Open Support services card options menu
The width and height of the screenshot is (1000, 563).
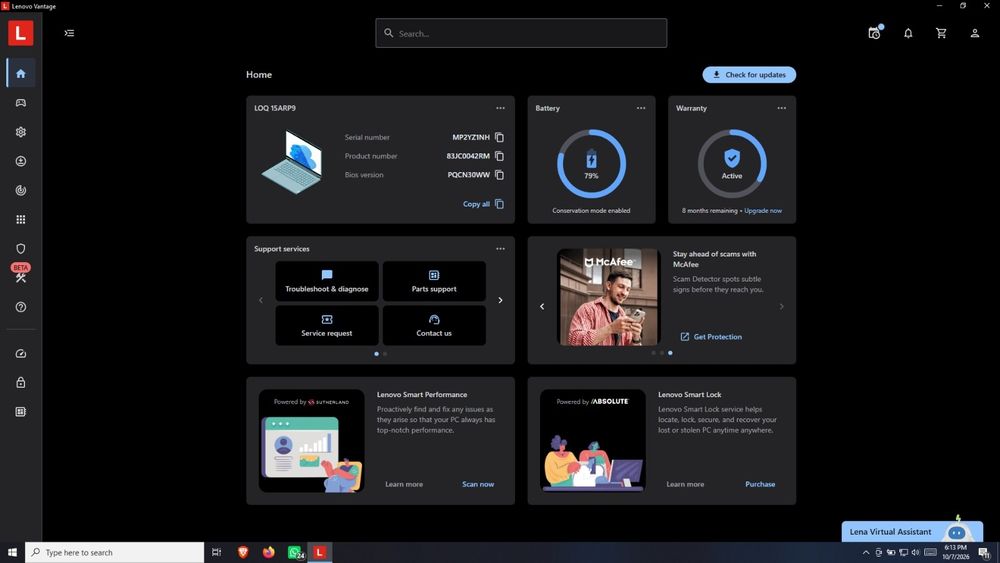[x=500, y=249]
